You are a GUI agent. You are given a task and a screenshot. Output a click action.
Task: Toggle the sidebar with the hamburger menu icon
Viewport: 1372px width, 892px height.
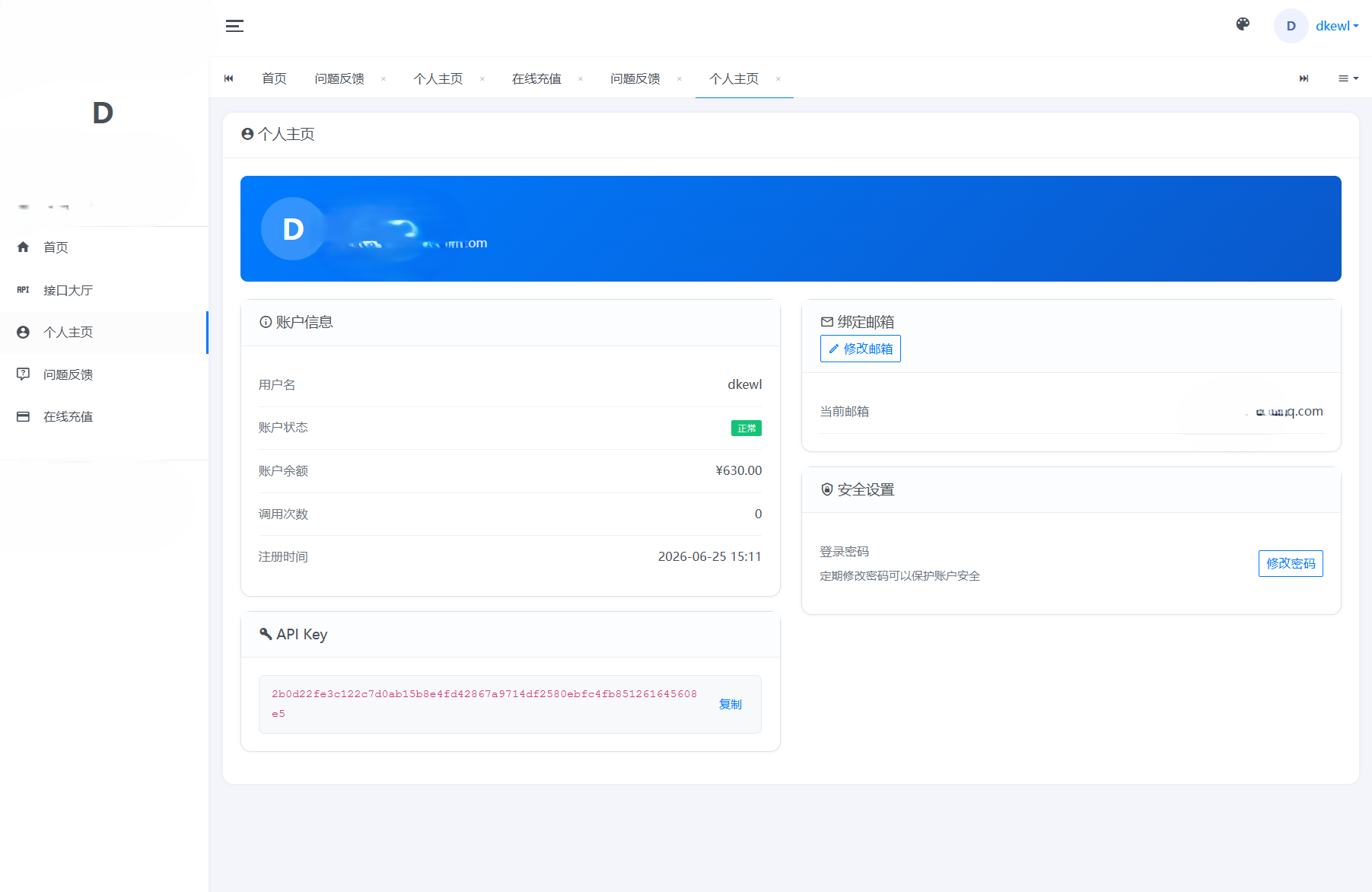tap(234, 26)
